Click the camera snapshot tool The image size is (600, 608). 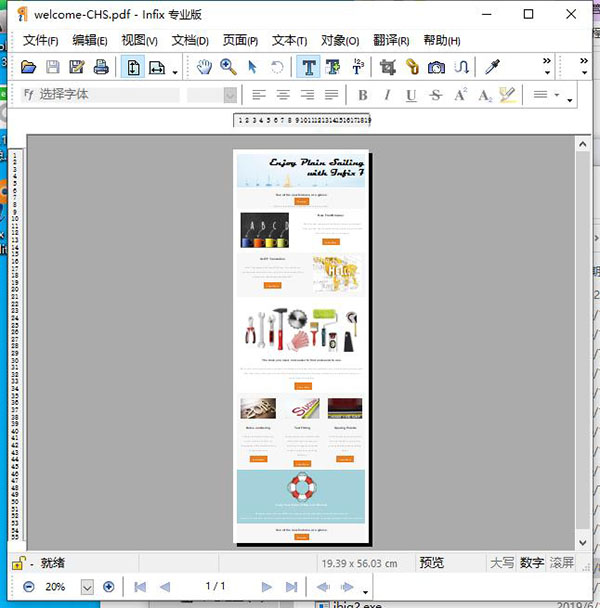pos(436,67)
